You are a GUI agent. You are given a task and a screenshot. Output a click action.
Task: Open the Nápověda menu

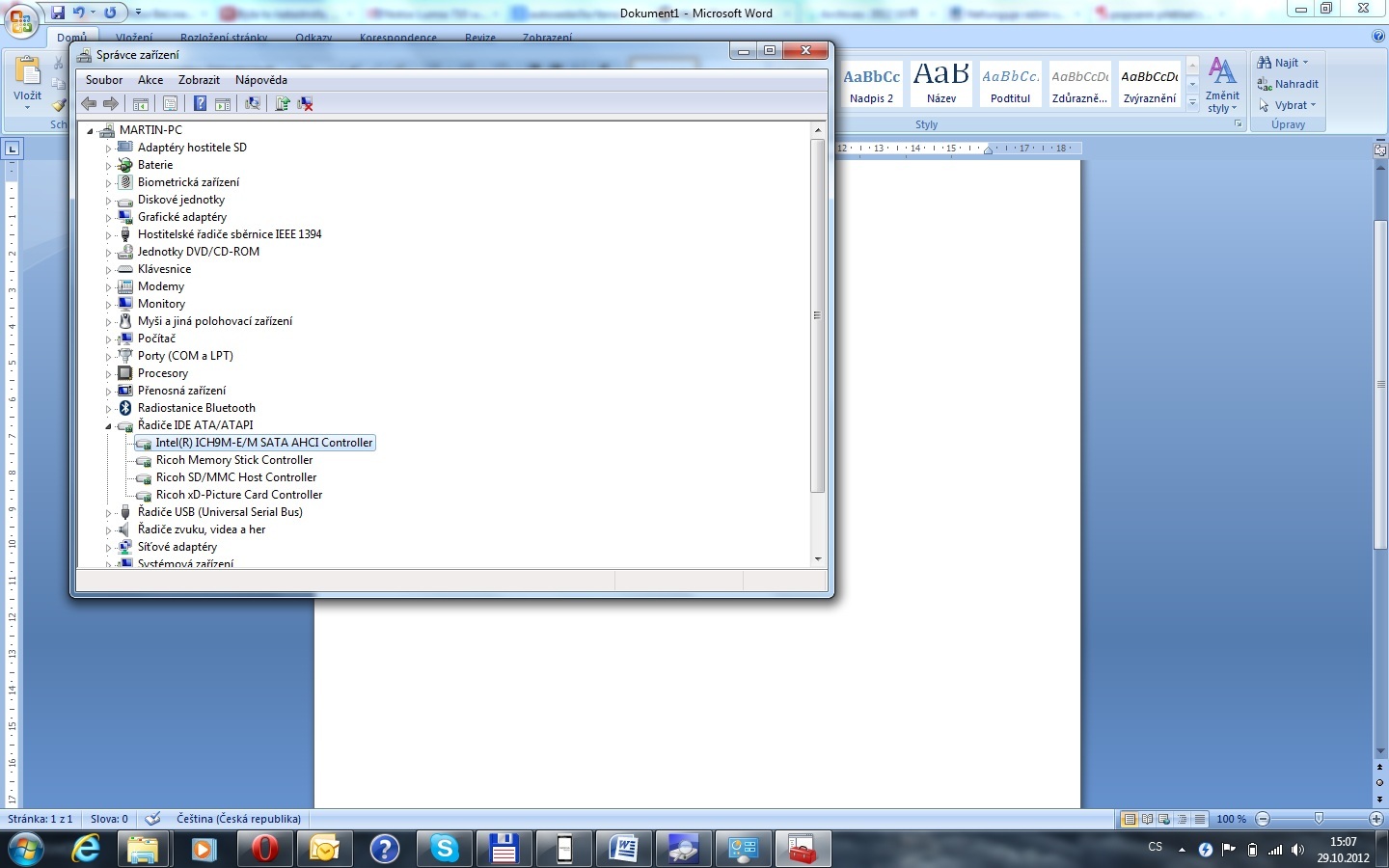pos(261,80)
